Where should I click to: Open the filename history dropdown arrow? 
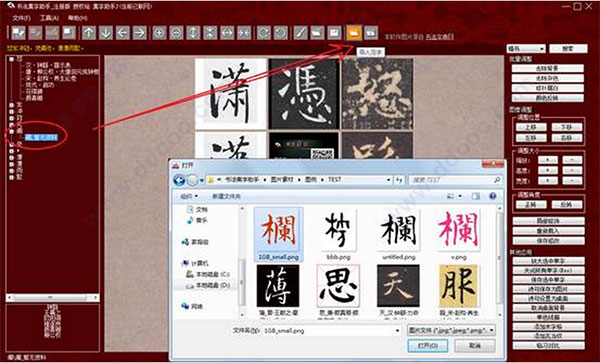pyautogui.click(x=397, y=330)
